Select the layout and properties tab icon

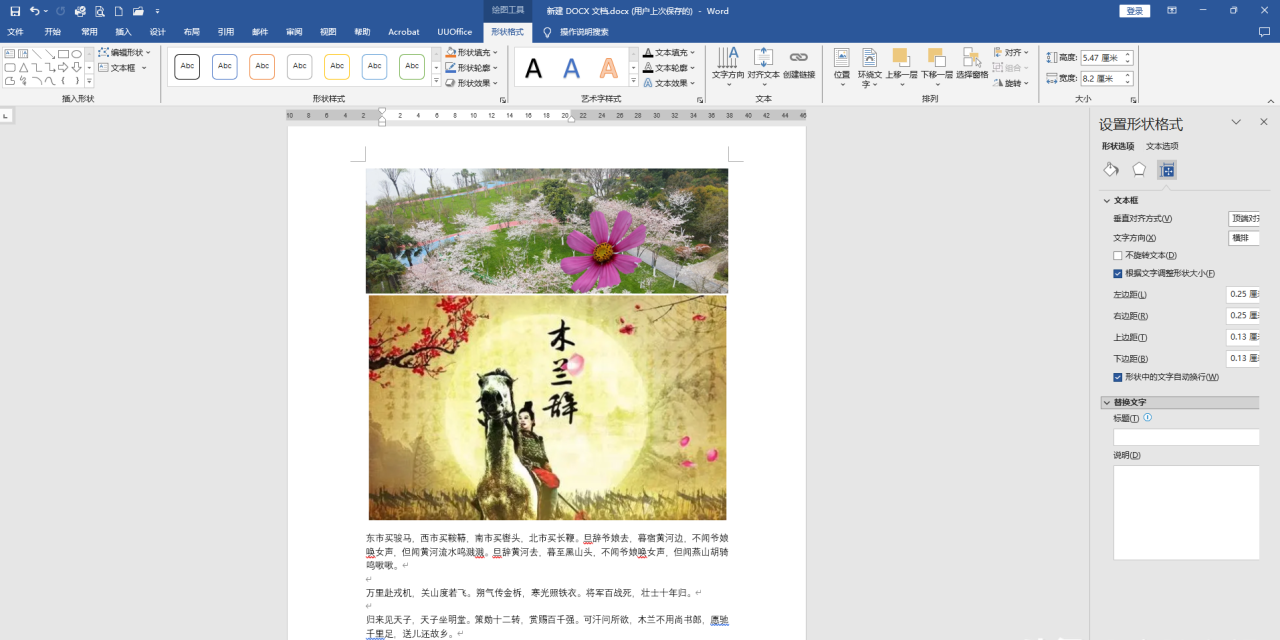pos(1167,170)
